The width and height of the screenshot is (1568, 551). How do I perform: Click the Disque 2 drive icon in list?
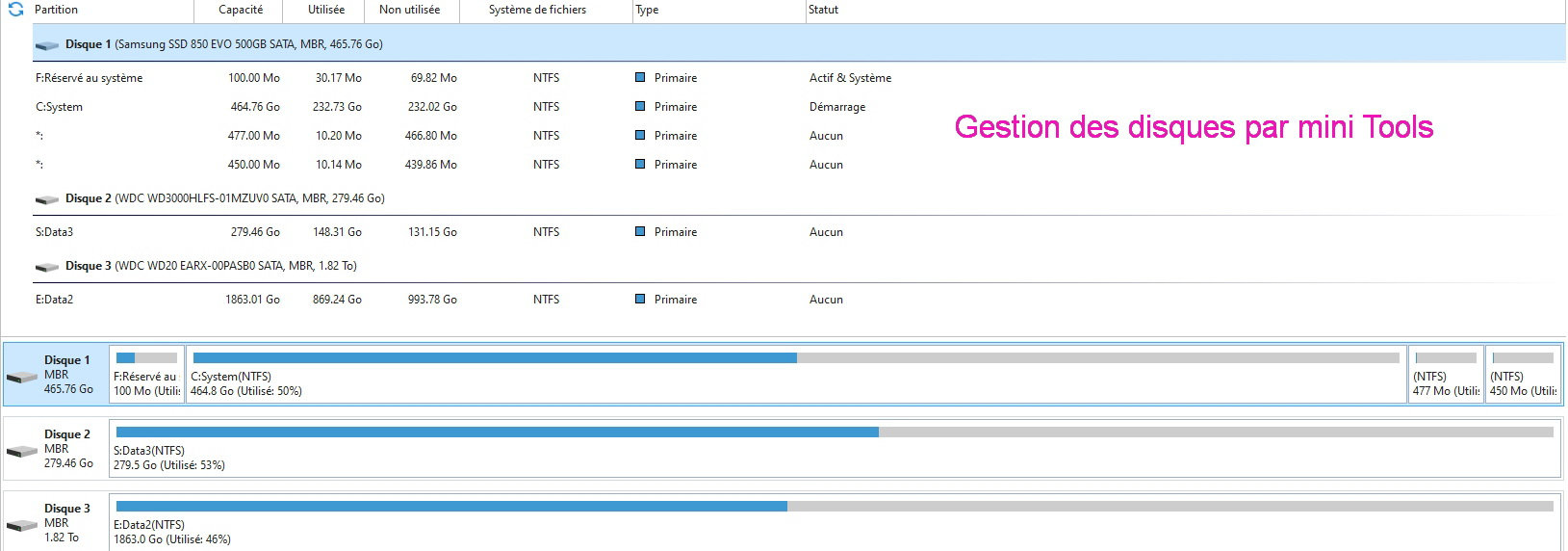(47, 199)
